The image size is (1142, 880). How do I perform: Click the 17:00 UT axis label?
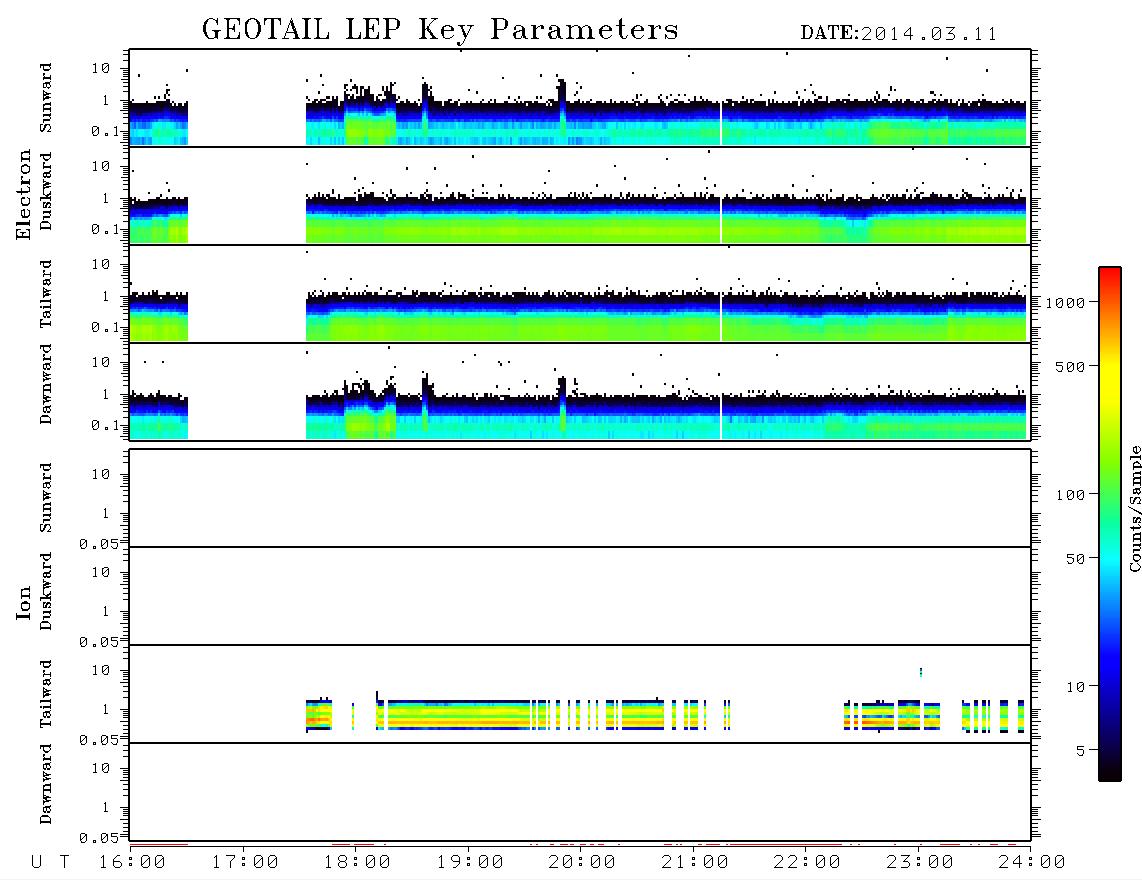click(x=245, y=862)
